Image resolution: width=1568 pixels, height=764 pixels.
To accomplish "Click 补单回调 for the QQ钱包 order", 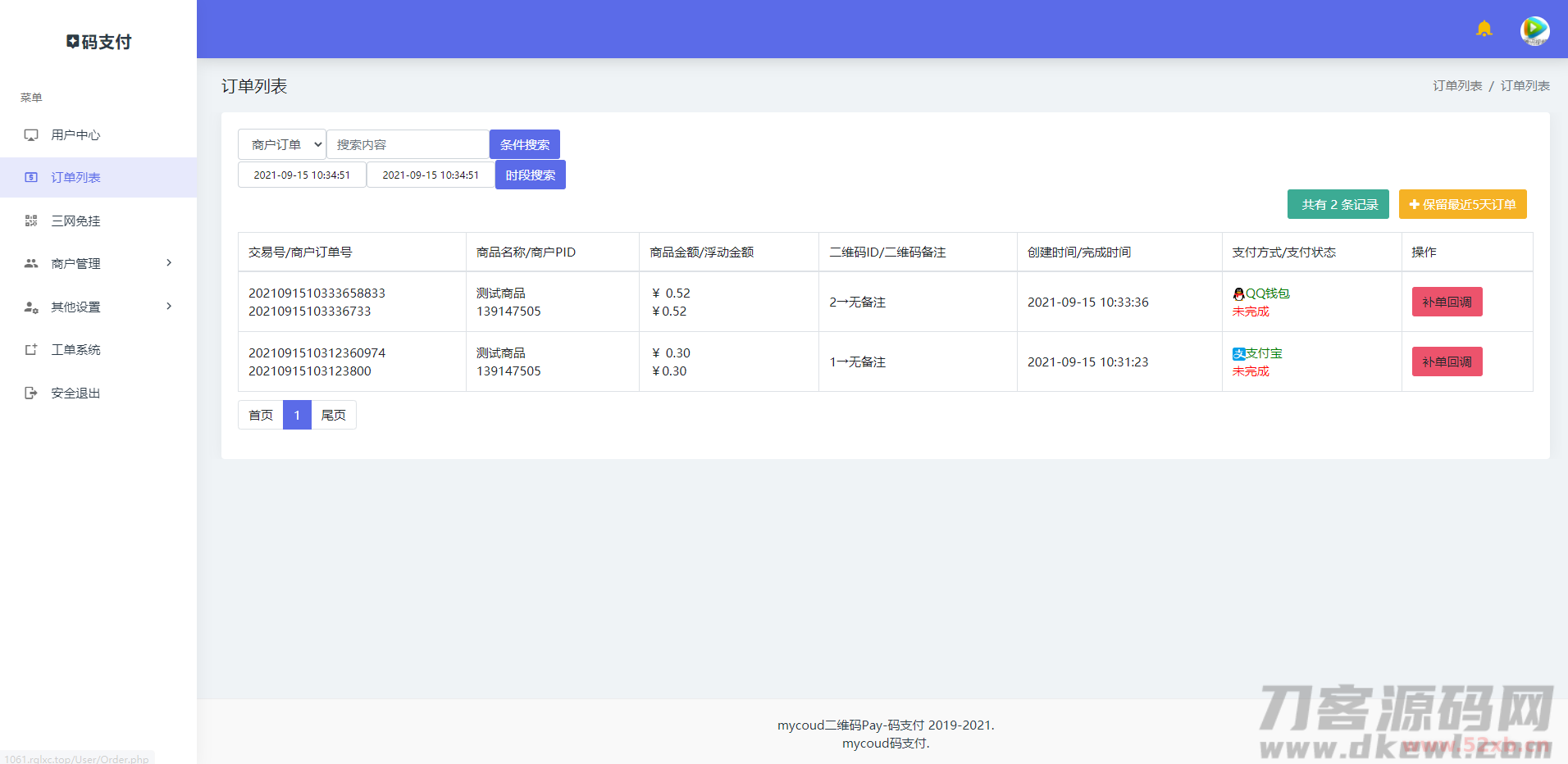I will coord(1447,302).
